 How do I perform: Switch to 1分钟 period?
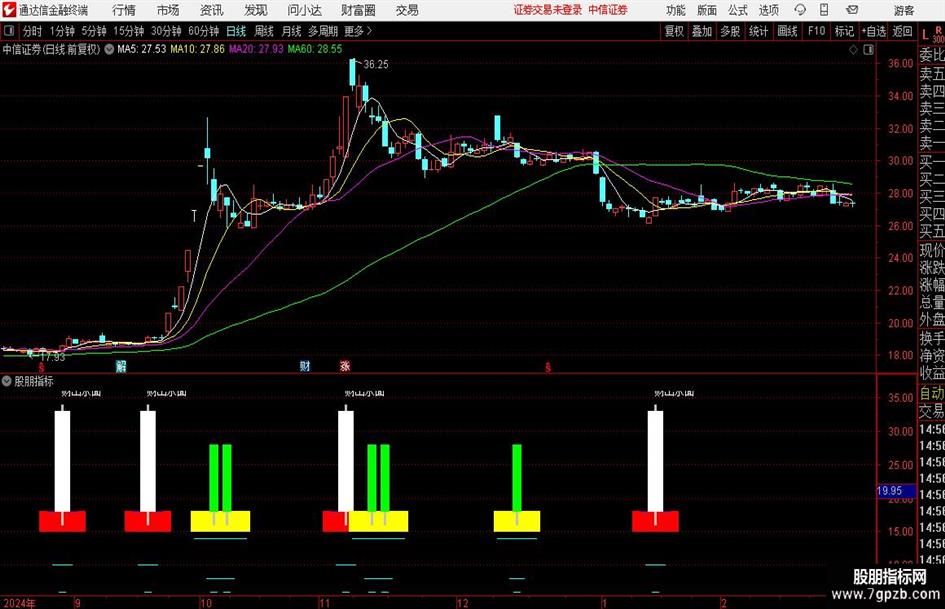pyautogui.click(x=62, y=31)
